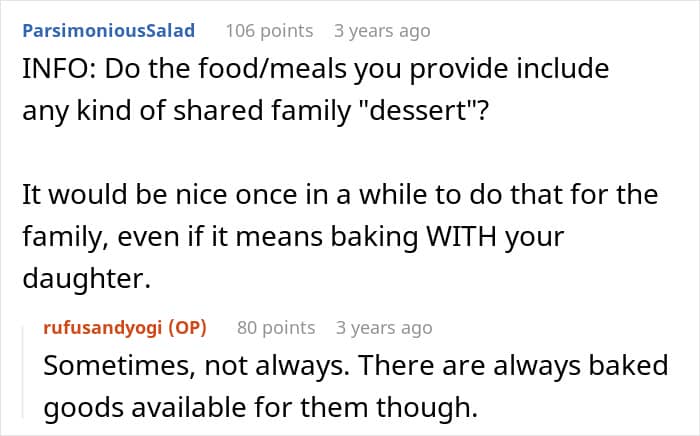The image size is (700, 436).
Task: Open the reply's 3 years ago permalink
Action: (x=384, y=328)
